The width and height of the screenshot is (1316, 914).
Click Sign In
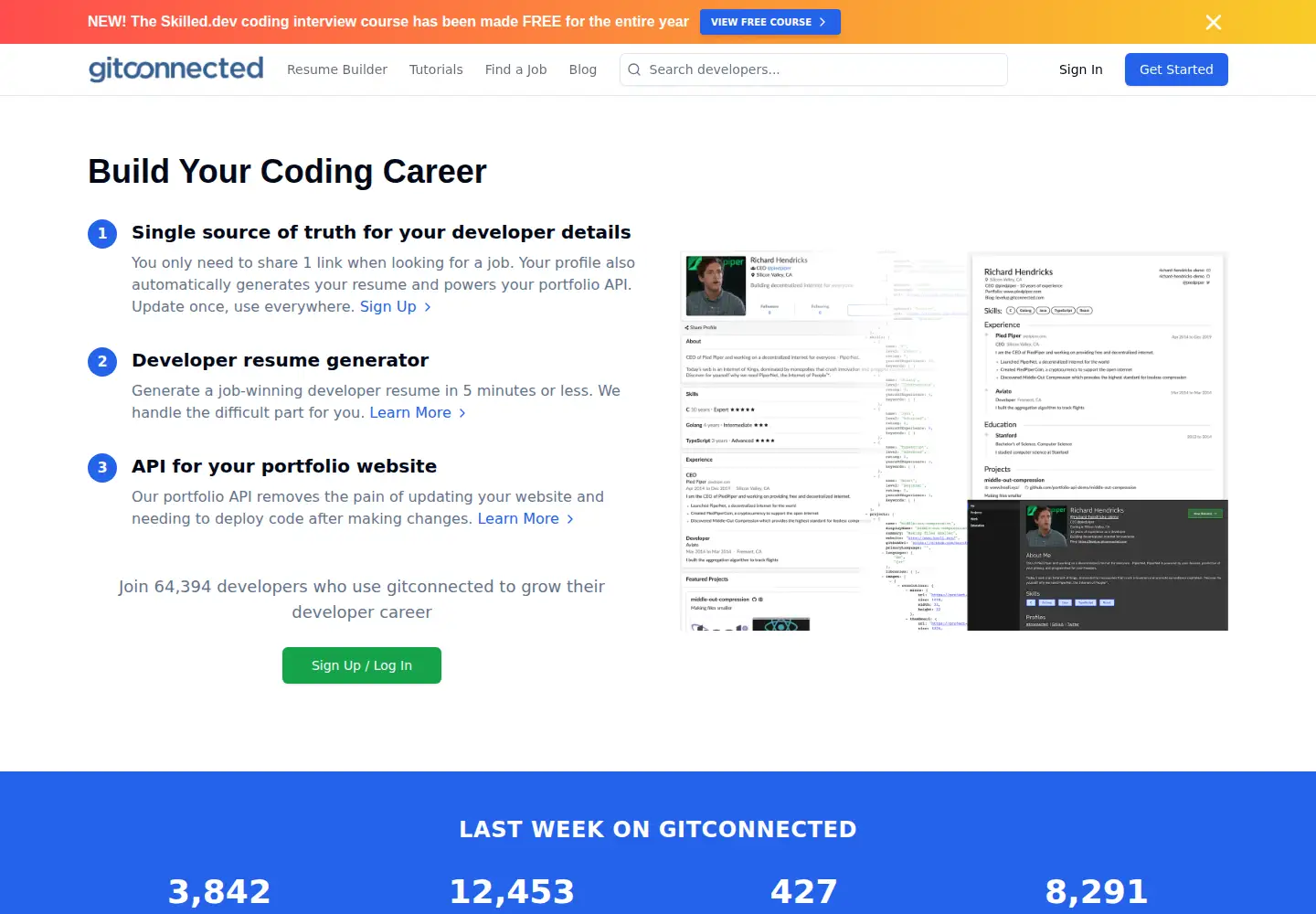[1081, 69]
